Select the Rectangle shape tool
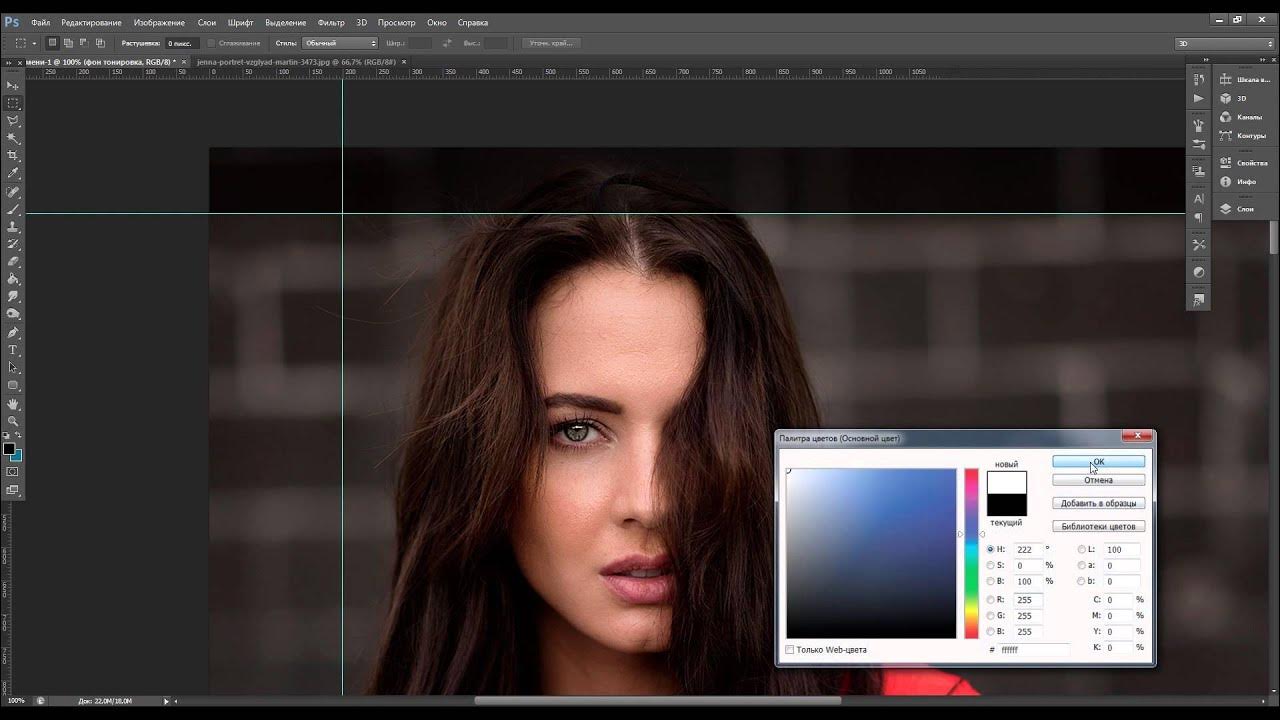 click(13, 385)
